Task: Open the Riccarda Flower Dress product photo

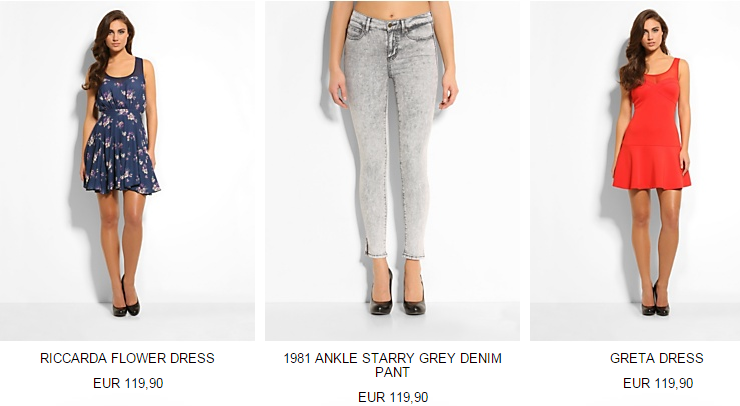Action: 127,170
